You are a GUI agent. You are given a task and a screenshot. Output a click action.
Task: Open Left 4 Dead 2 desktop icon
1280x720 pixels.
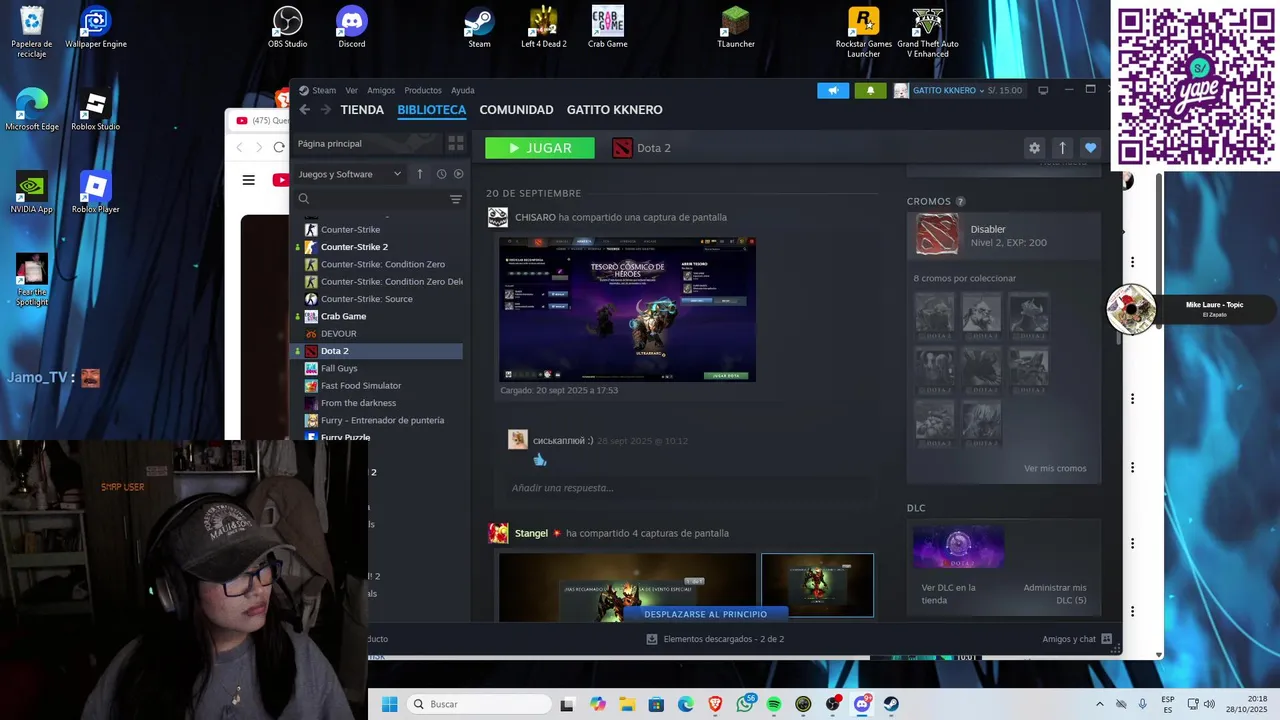543,27
